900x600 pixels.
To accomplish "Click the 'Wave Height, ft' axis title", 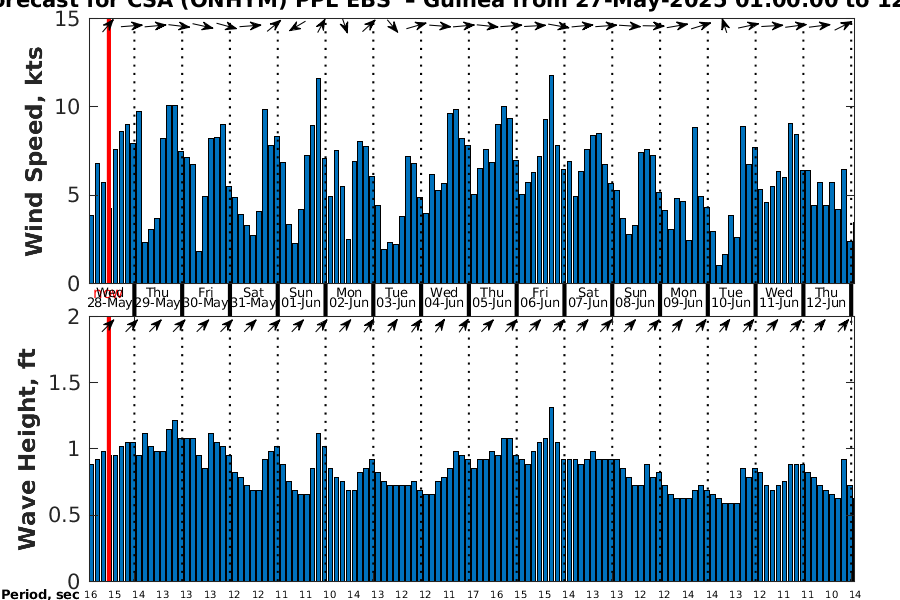I will point(28,449).
